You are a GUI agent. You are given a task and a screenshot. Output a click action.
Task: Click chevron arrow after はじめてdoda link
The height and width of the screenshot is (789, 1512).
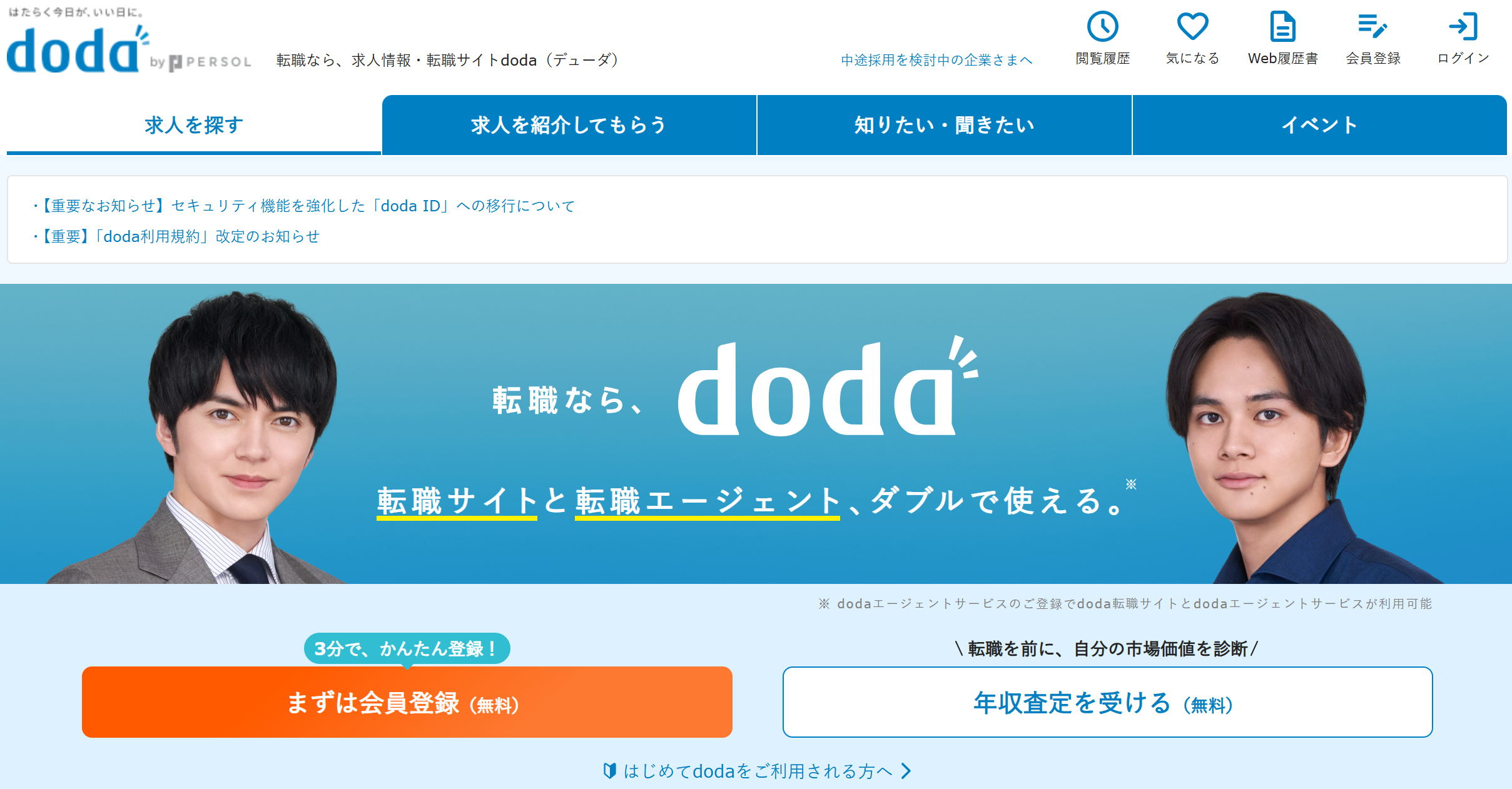906,771
